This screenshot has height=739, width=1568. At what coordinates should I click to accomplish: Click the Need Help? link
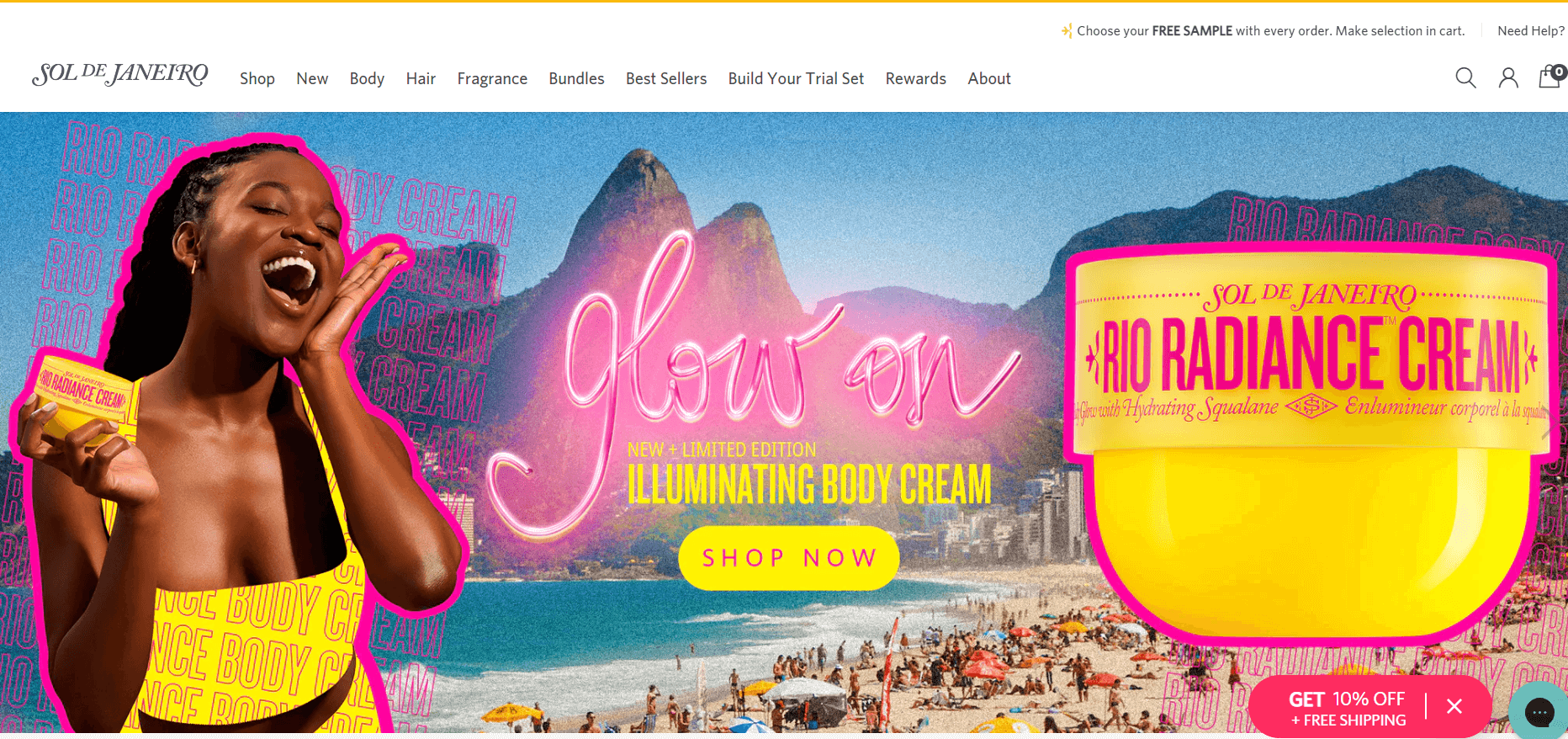[x=1531, y=31]
